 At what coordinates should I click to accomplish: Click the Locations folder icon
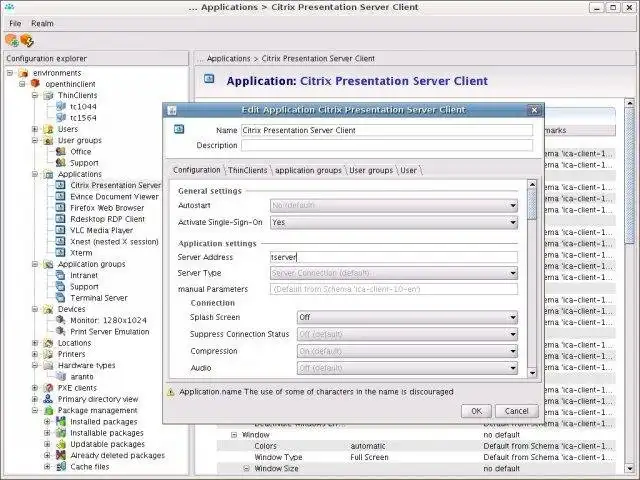(x=48, y=343)
